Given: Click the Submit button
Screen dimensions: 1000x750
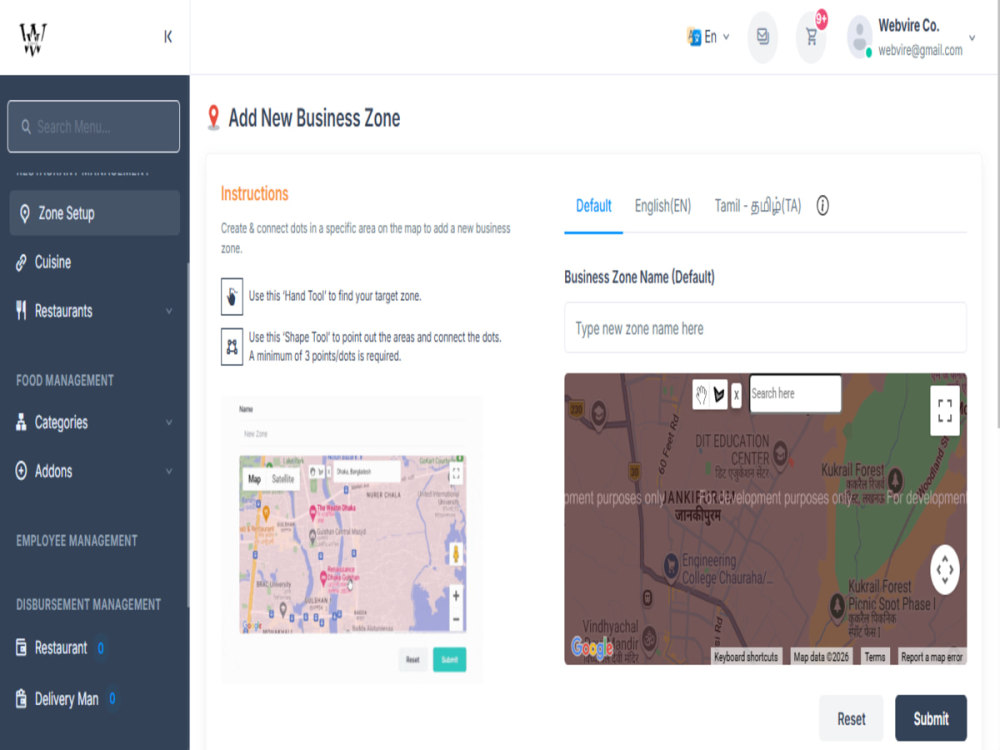Looking at the screenshot, I should (x=930, y=719).
